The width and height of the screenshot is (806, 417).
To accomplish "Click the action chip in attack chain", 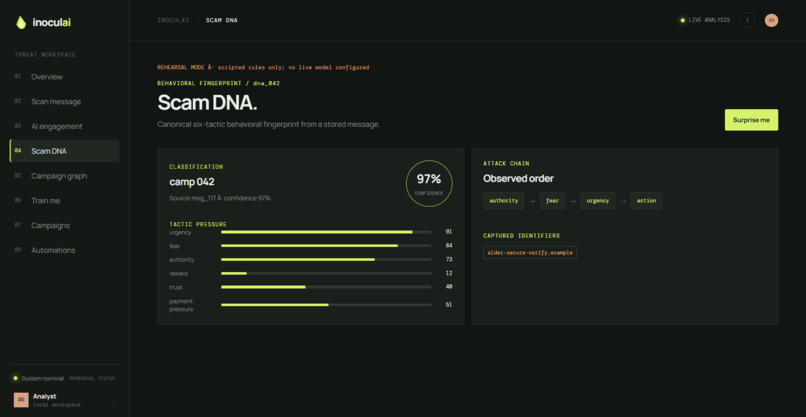I will tap(646, 201).
